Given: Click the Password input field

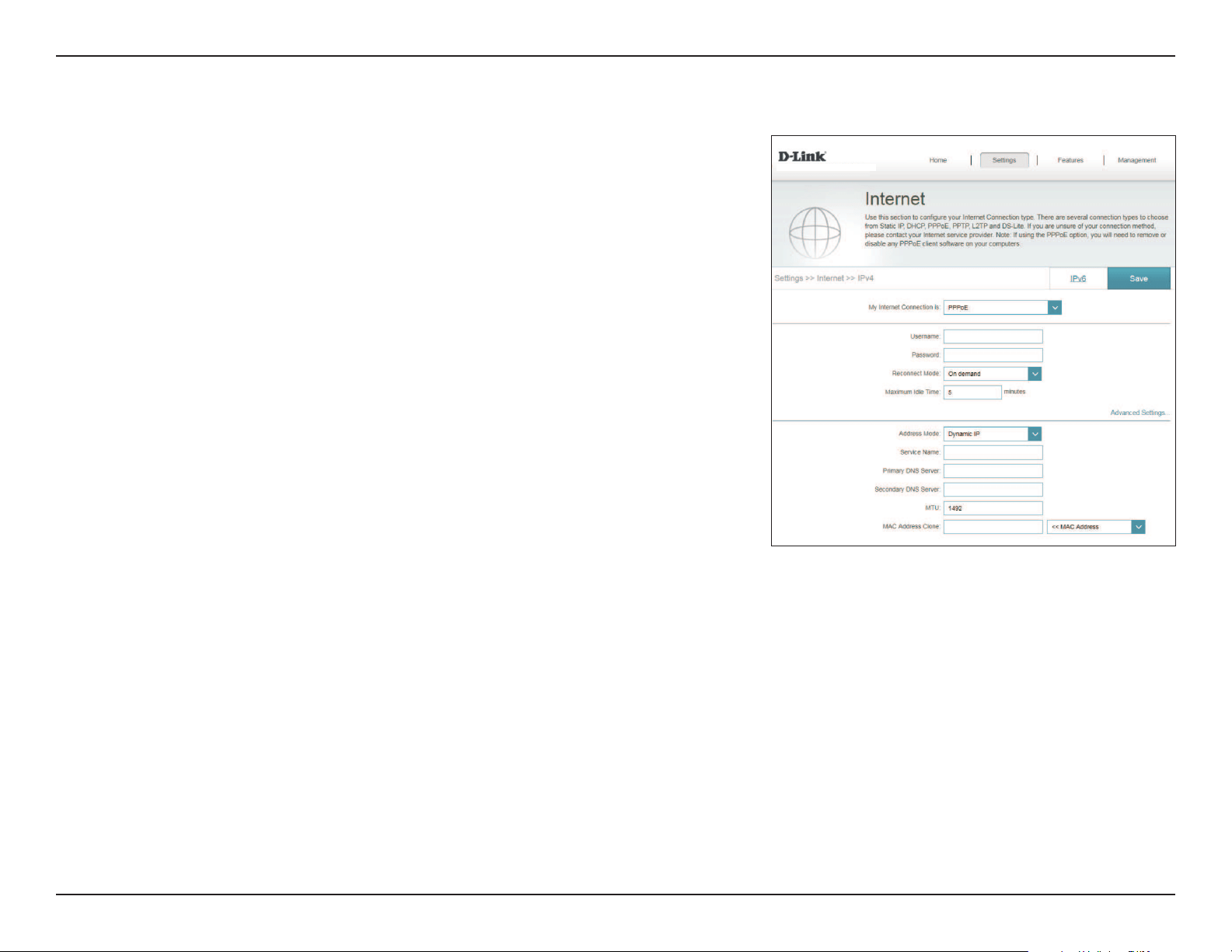Looking at the screenshot, I should [993, 355].
